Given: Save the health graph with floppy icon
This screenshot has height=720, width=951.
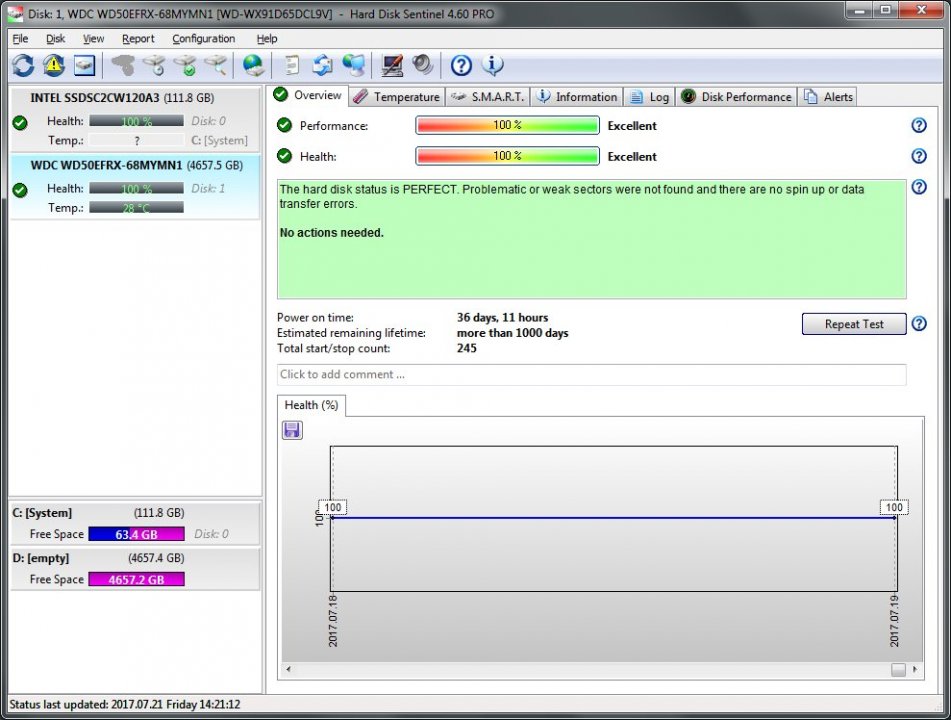Looking at the screenshot, I should (x=292, y=430).
